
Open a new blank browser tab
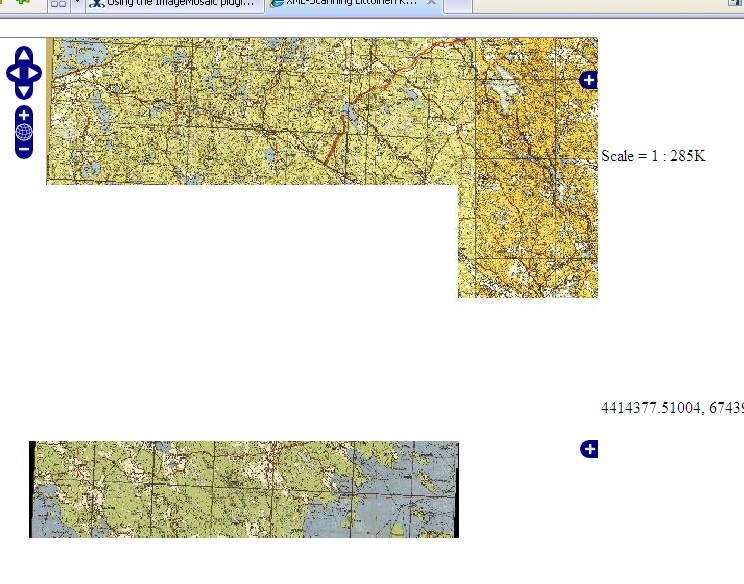(x=457, y=5)
